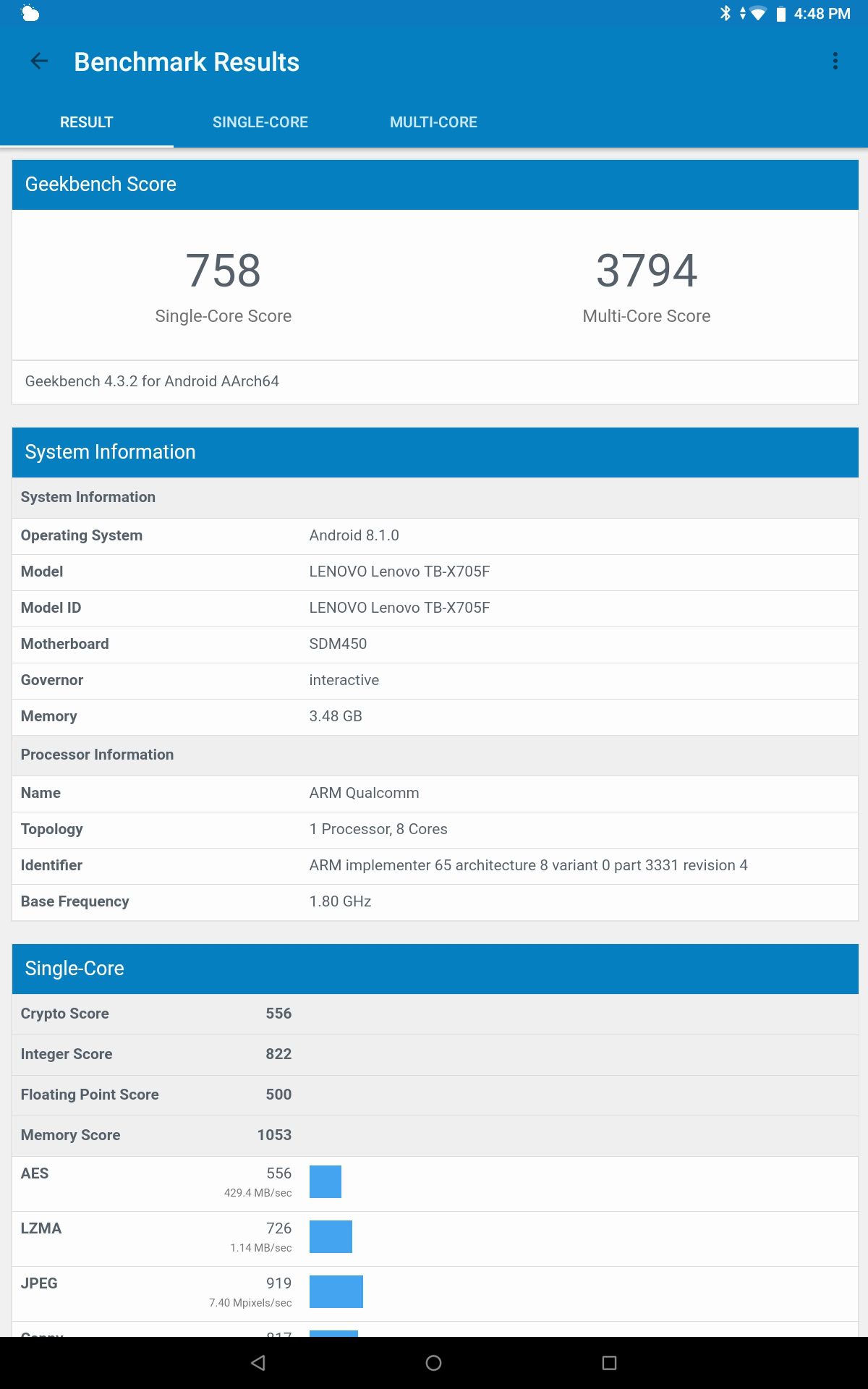Tap the 3794 multi-core score
This screenshot has width=868, height=1389.
point(646,271)
